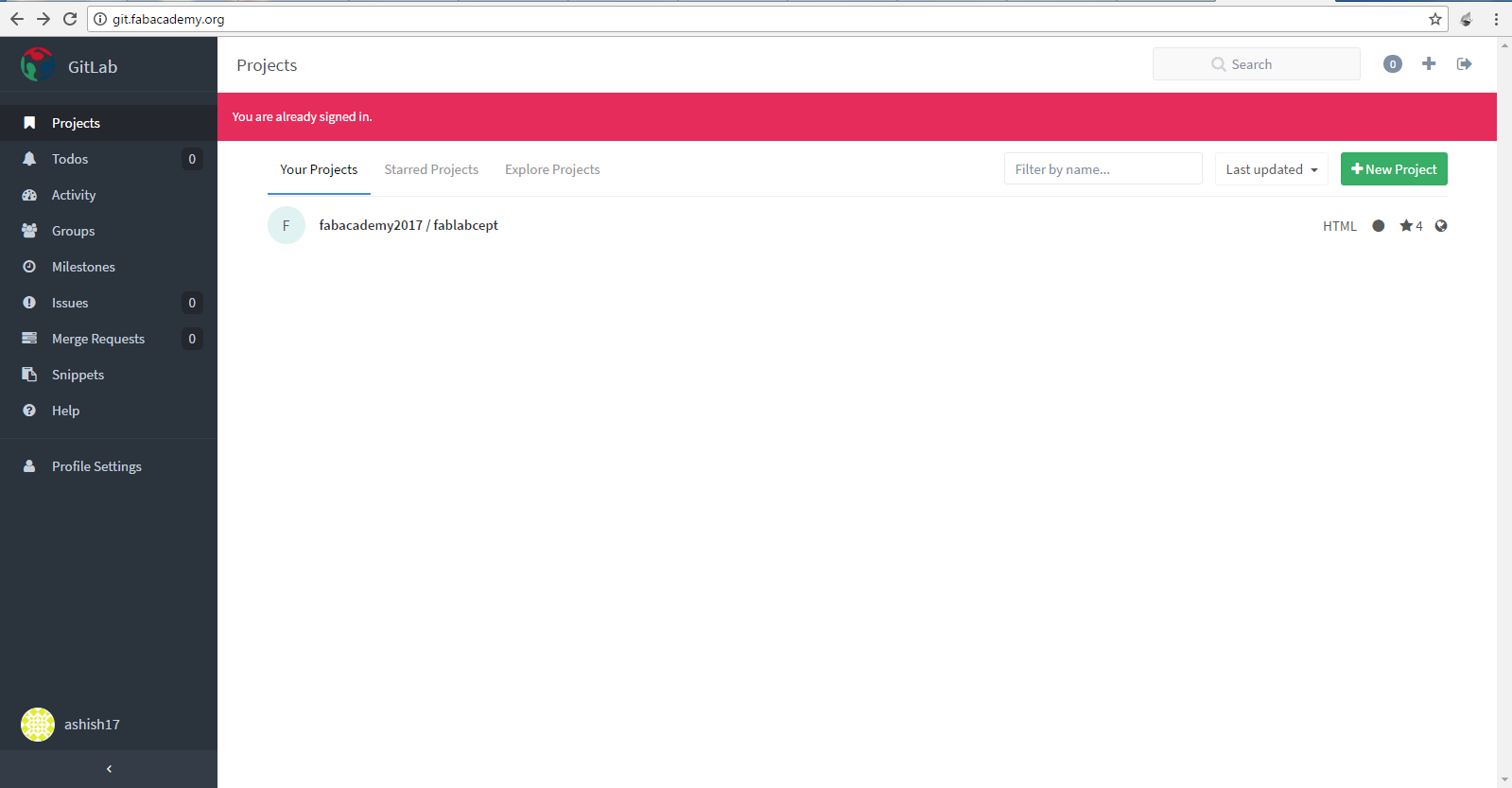Focus the Filter by name field
Viewport: 1512px width, 788px height.
(x=1103, y=169)
